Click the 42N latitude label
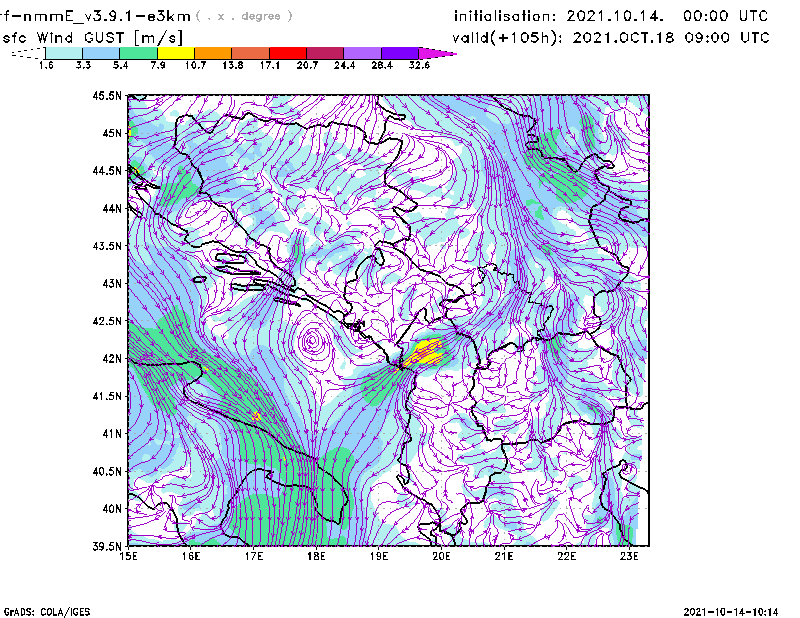This screenshot has height=618, width=800. point(112,359)
